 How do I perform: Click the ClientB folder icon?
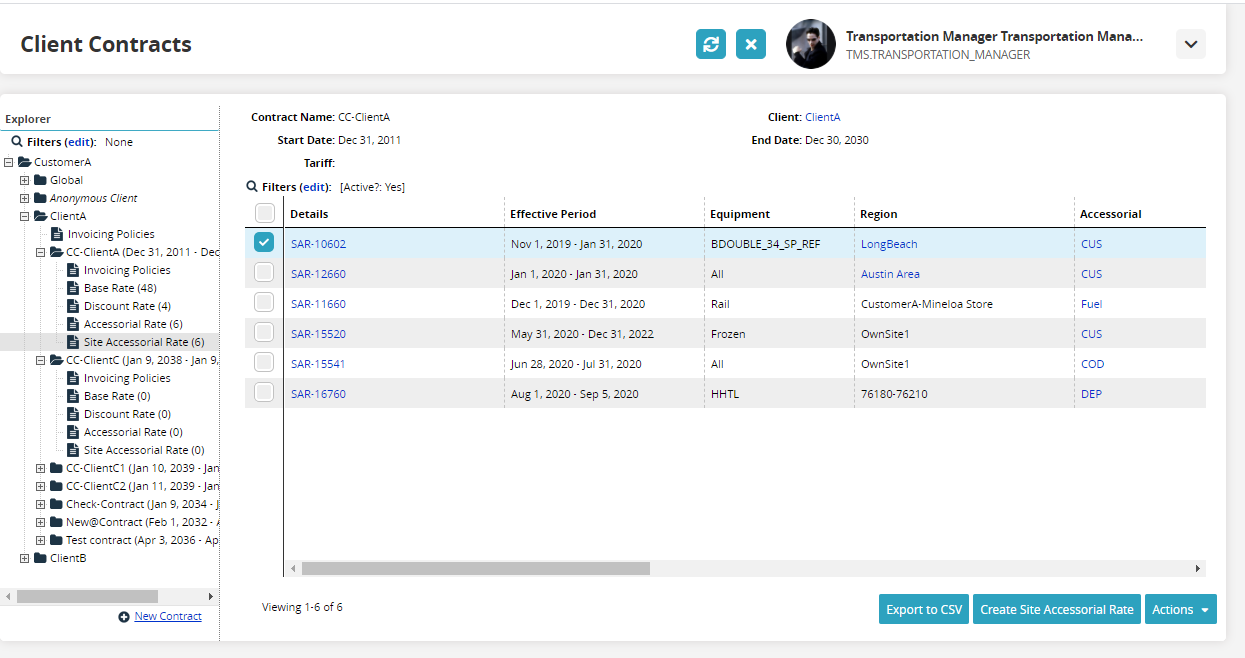pyautogui.click(x=41, y=558)
